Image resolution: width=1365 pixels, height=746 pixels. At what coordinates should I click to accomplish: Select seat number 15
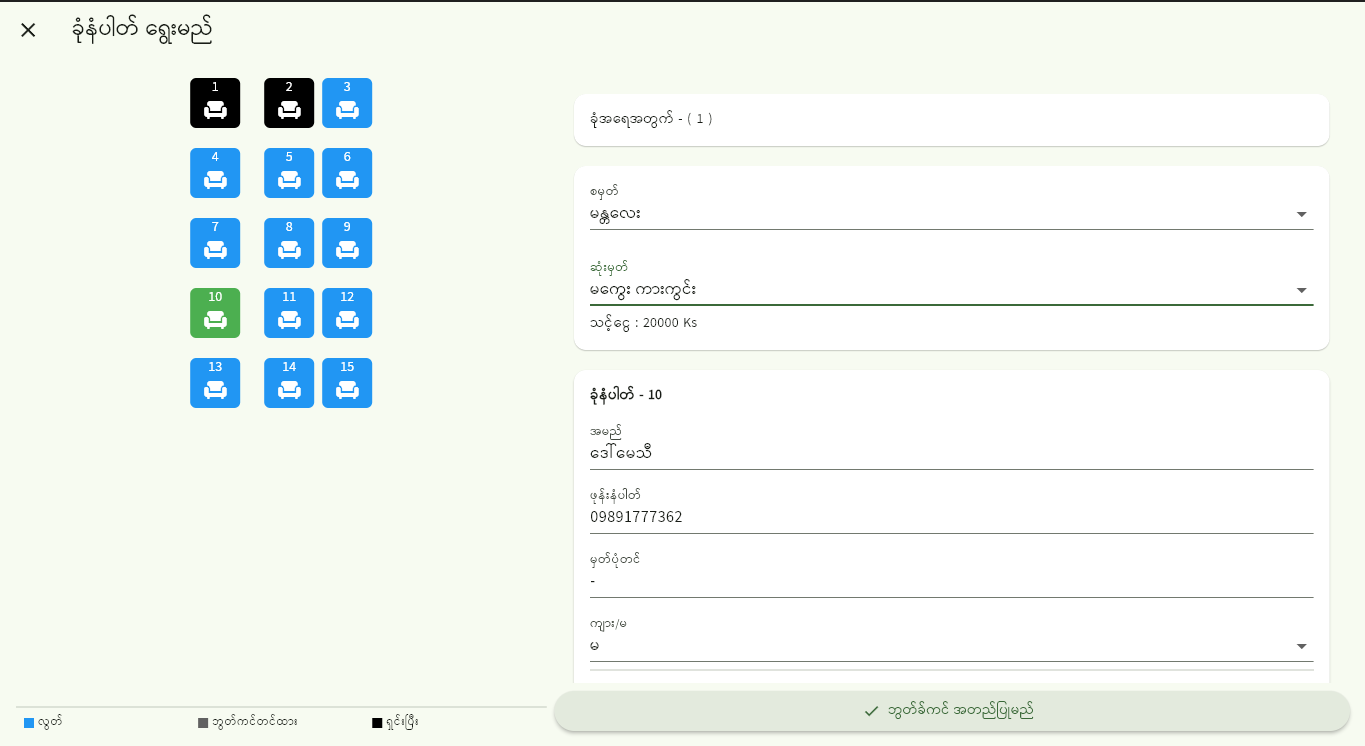point(347,383)
